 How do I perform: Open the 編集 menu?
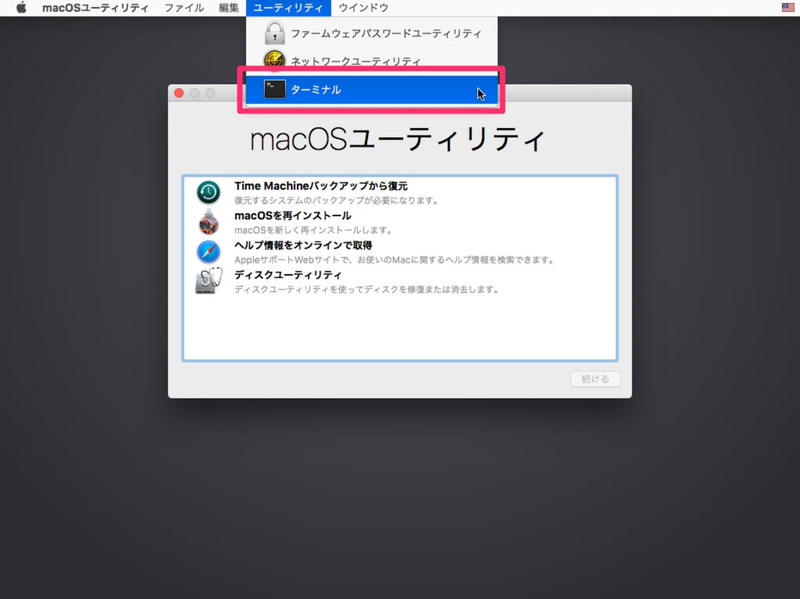[x=228, y=8]
